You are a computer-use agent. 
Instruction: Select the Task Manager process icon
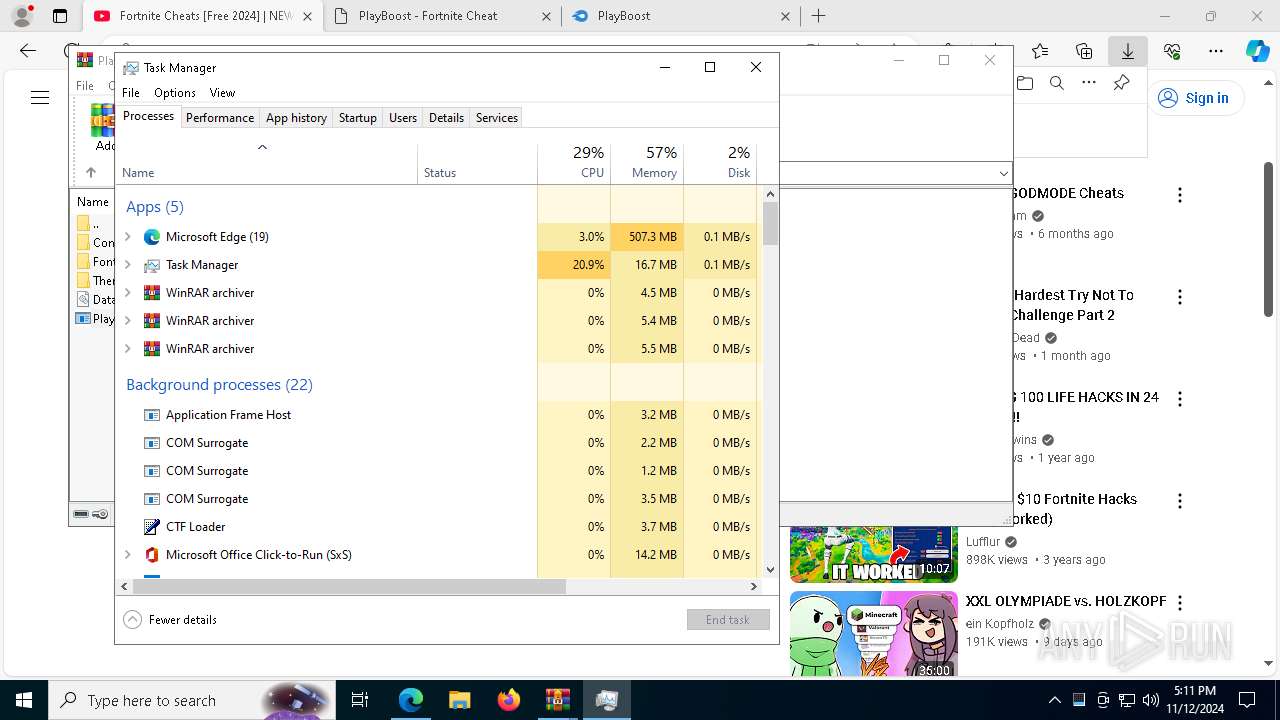(152, 265)
